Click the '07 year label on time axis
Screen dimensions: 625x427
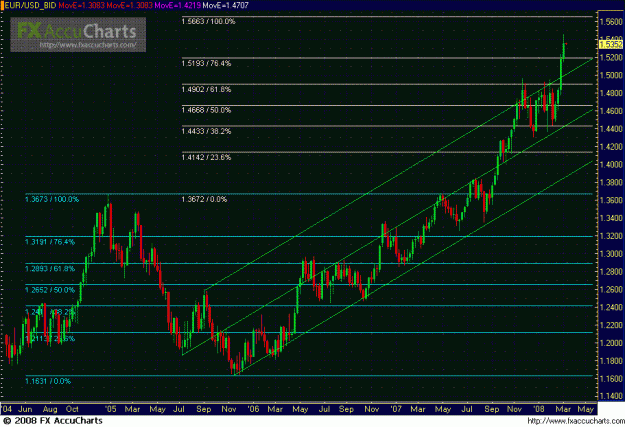(396, 409)
